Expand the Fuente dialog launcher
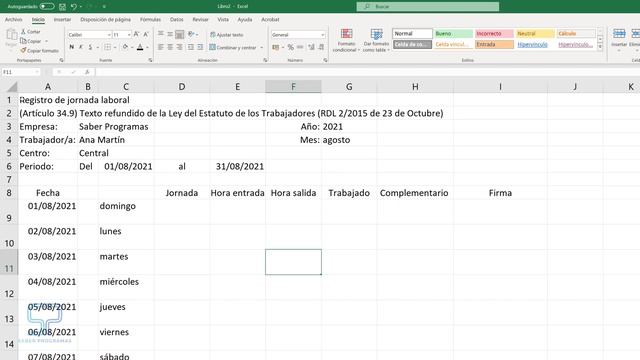Viewport: 640px width, 360px height. click(150, 60)
